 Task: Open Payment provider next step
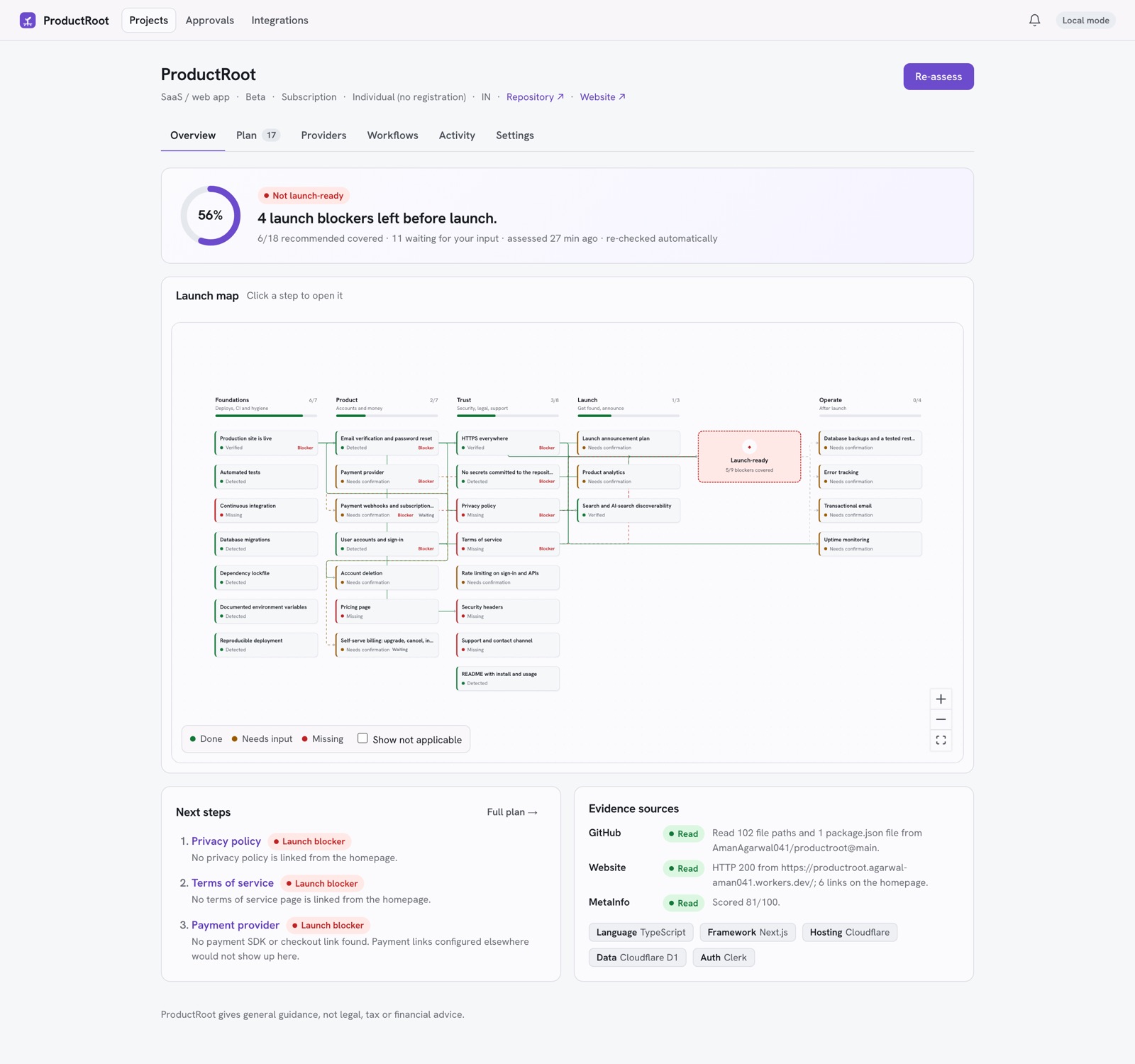click(x=236, y=925)
